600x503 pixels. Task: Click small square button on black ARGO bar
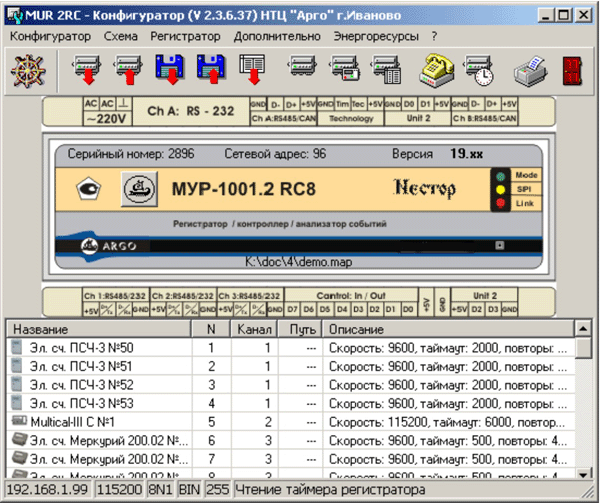pos(500,245)
